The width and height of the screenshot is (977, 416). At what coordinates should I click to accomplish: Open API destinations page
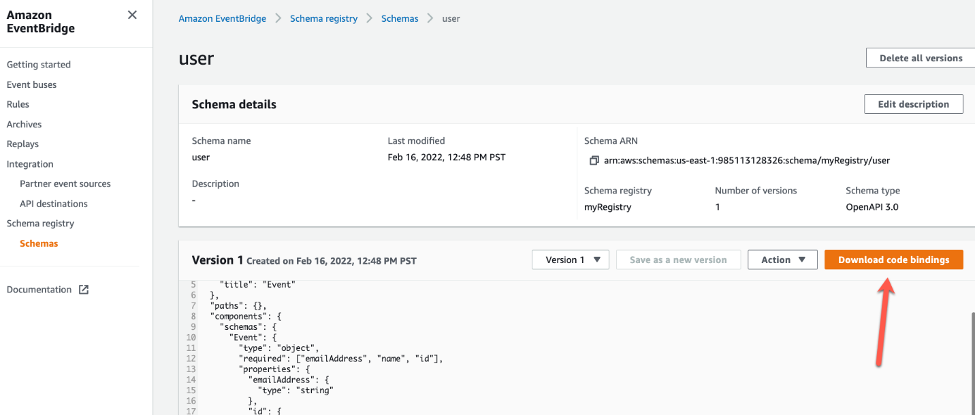(x=54, y=204)
